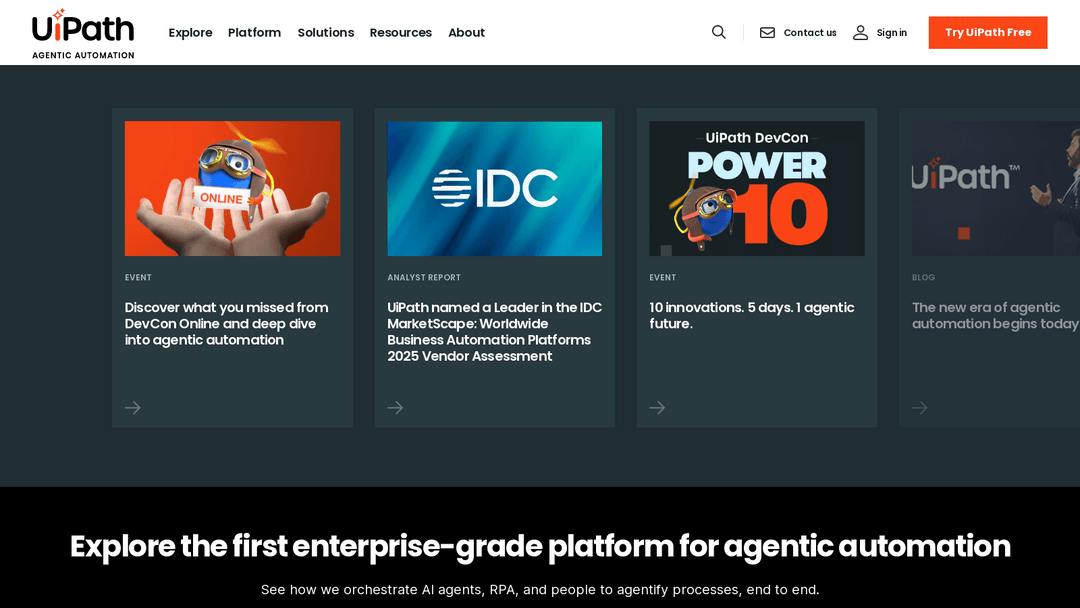The height and width of the screenshot is (608, 1080).
Task: Open 'The new era of agentic automation' headline
Action: [x=994, y=316]
